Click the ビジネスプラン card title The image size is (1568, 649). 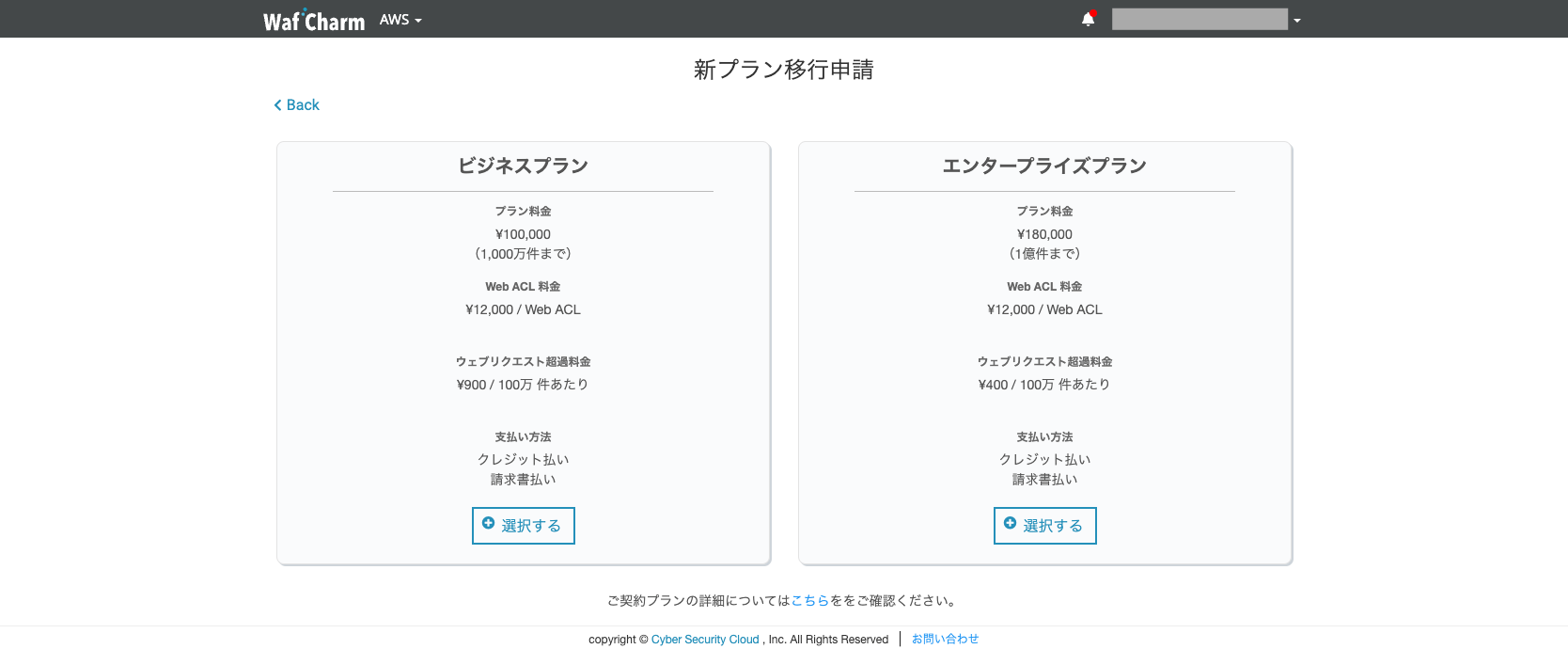point(523,166)
